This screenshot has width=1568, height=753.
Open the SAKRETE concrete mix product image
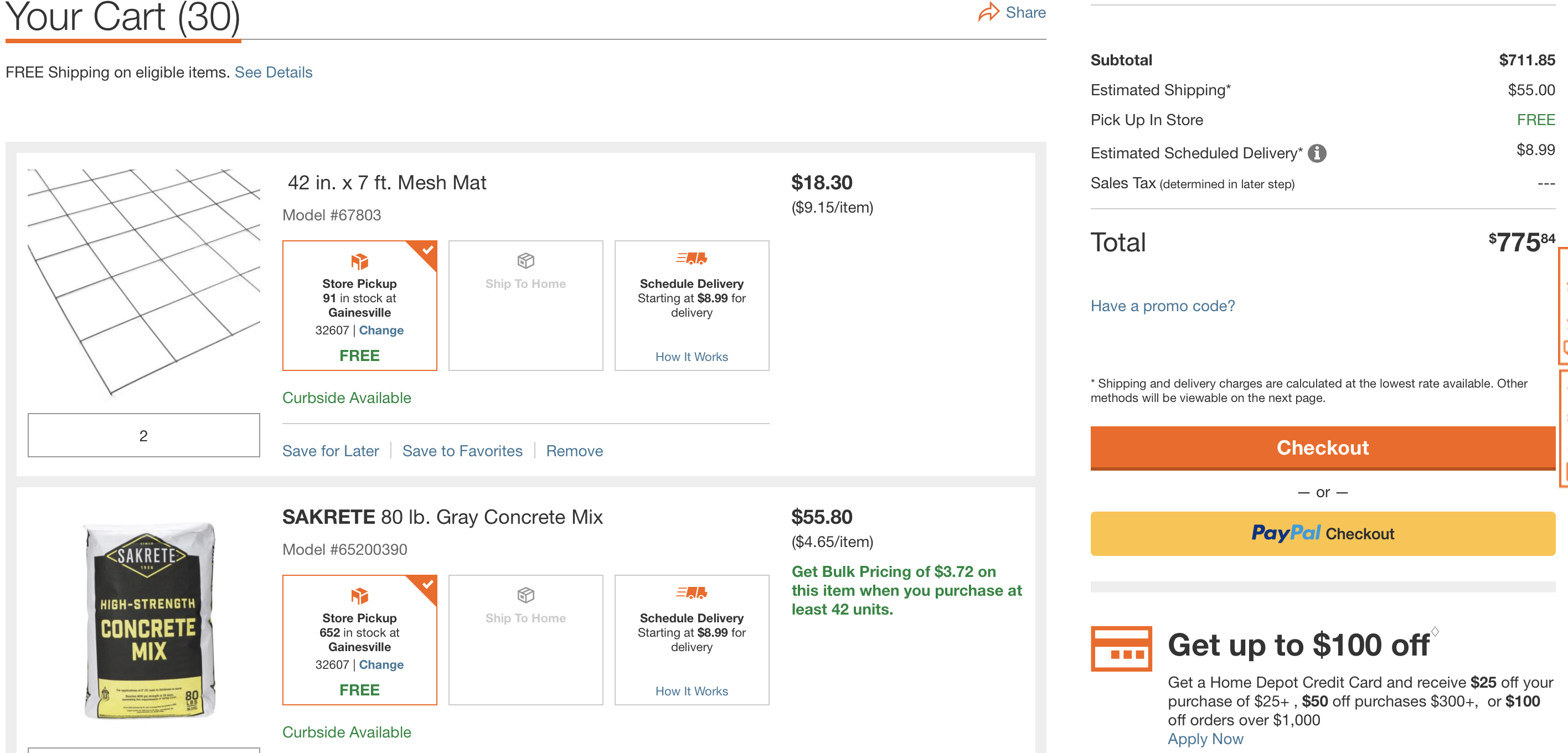149,620
